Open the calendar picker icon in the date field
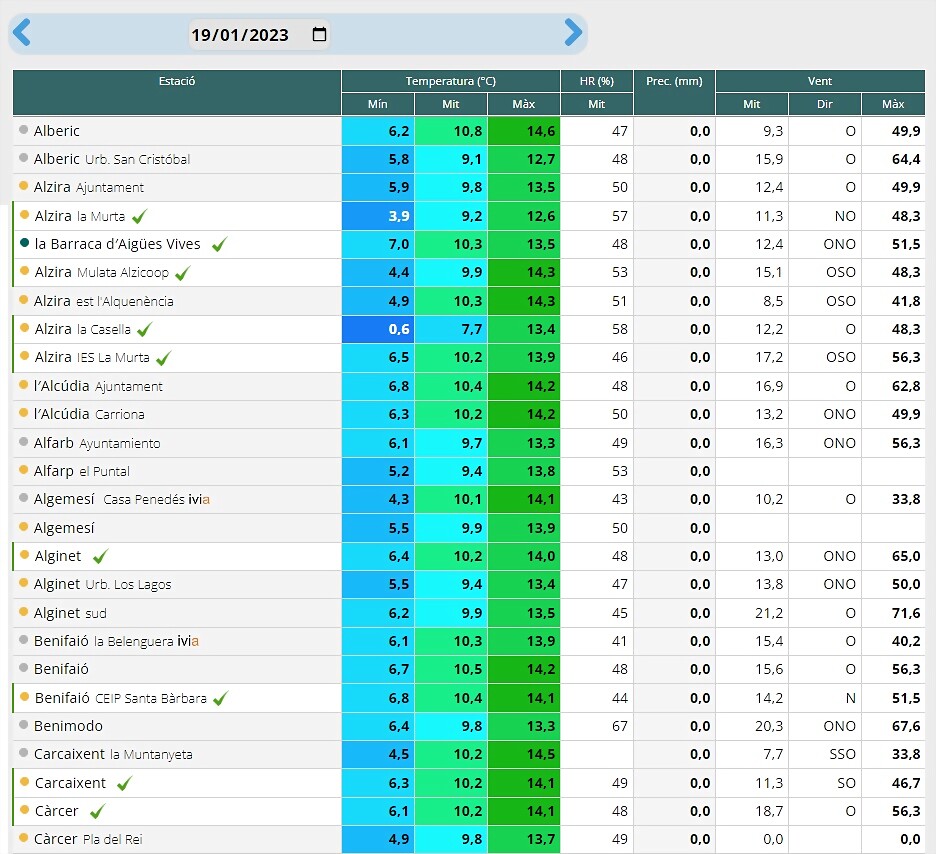Screen dimensions: 936x854 click(319, 34)
